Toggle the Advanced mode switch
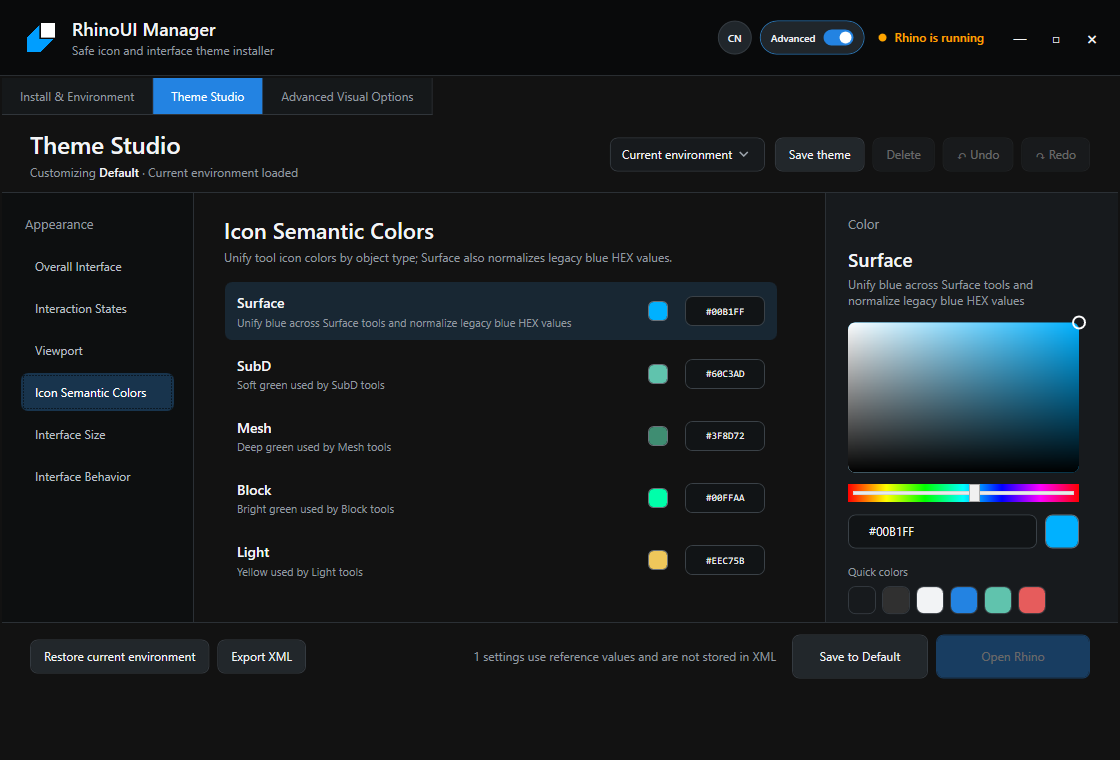Screen dimensions: 1120x760 pos(839,38)
